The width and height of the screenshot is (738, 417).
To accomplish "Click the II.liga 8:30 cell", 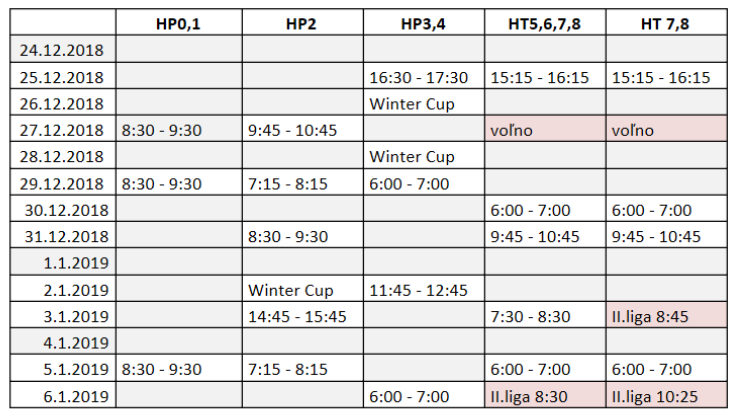I will point(545,395).
